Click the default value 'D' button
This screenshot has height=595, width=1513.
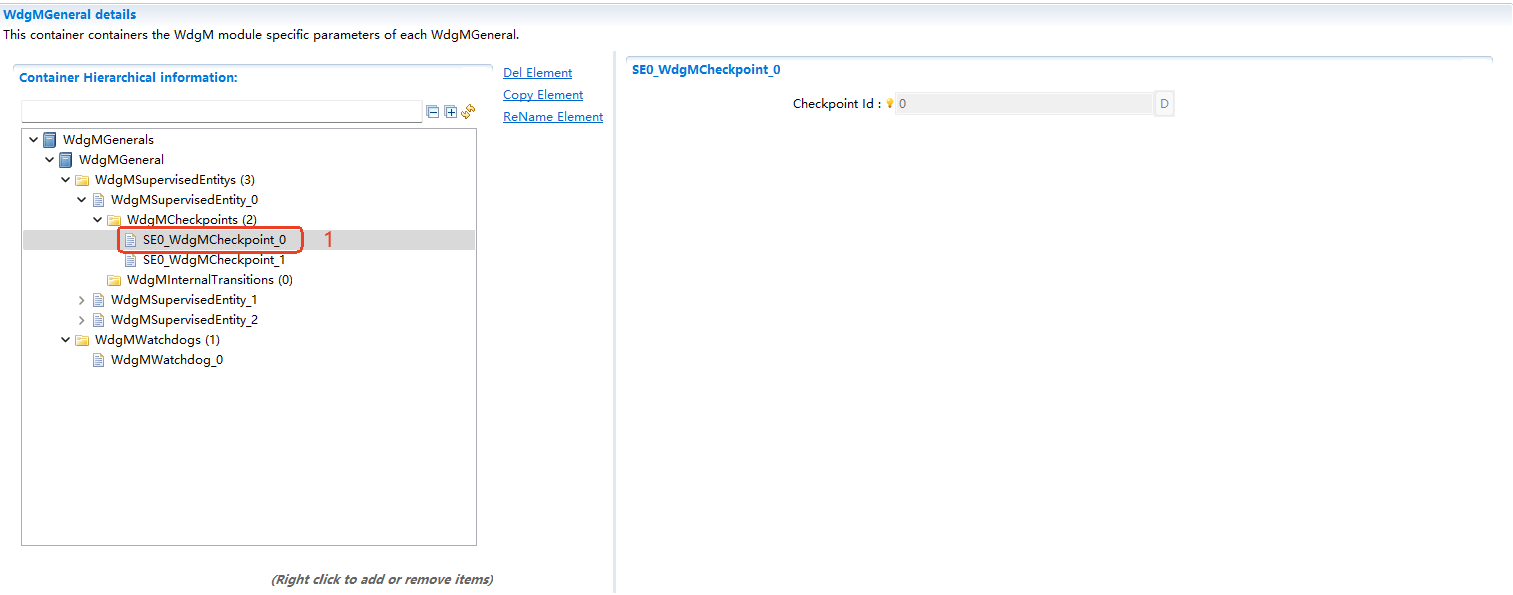click(x=1164, y=104)
